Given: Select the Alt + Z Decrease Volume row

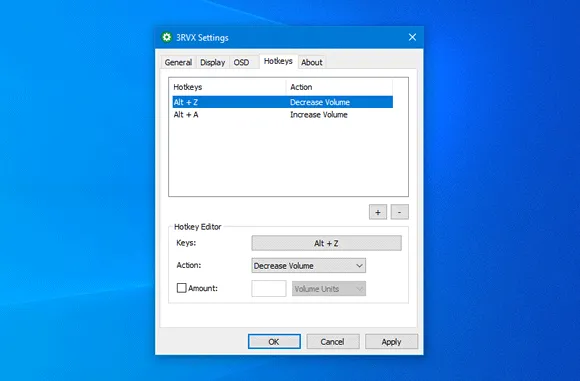Looking at the screenshot, I should point(283,102).
